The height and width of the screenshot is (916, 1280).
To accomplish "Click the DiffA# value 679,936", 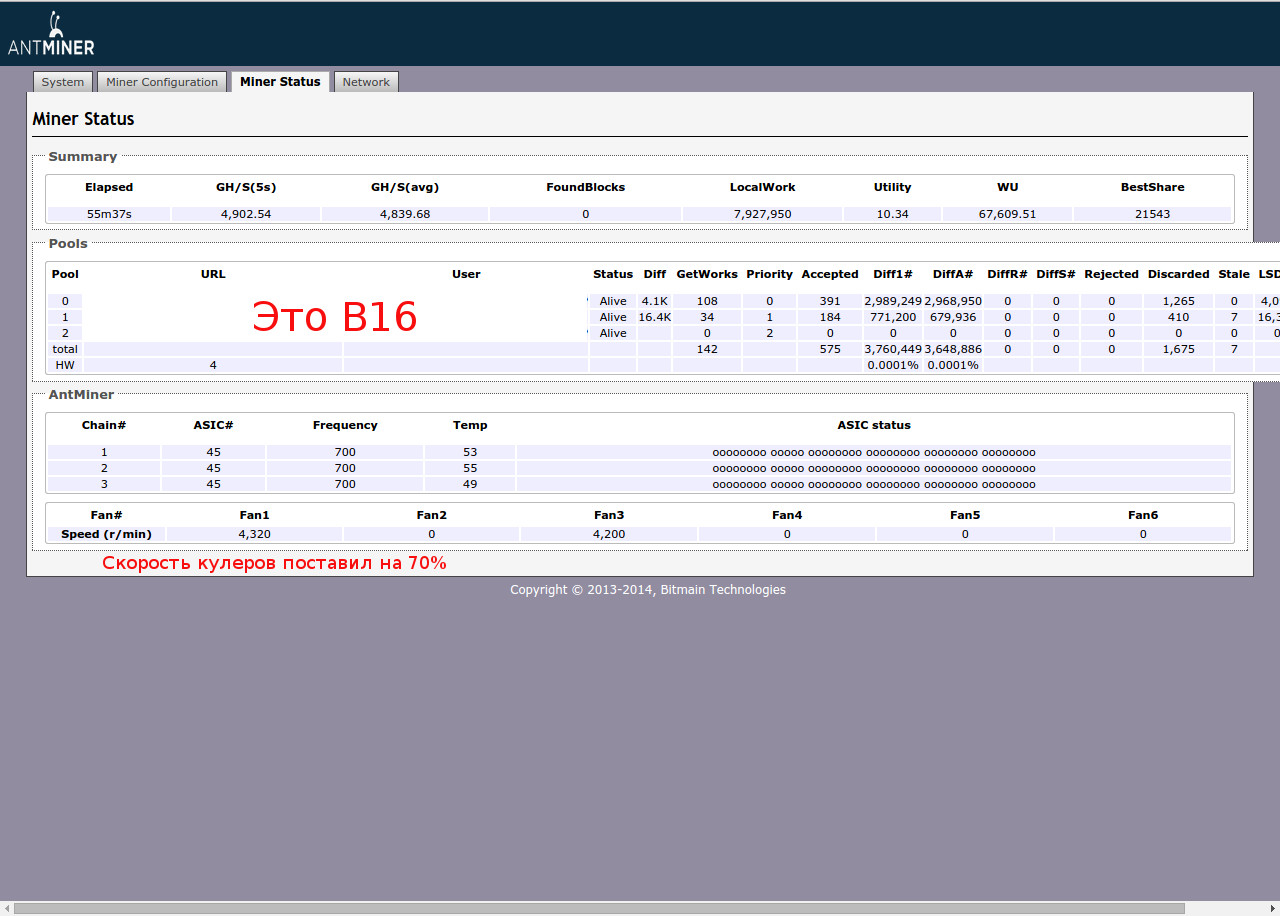I will point(953,317).
